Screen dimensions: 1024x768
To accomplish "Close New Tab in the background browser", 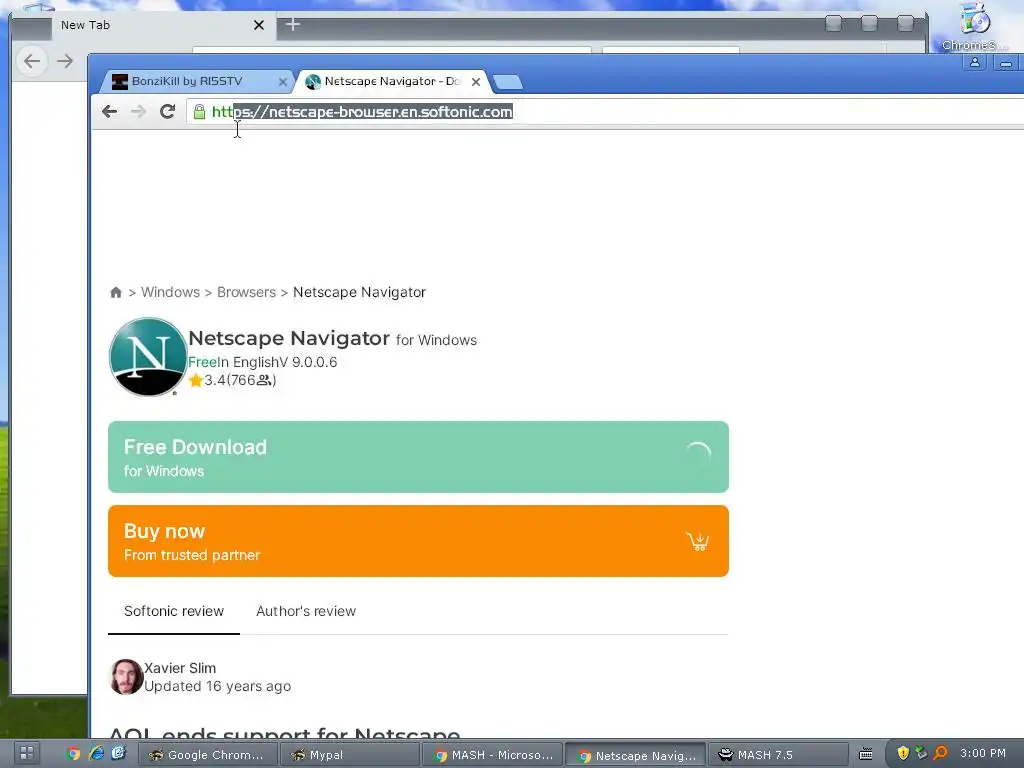I will [x=259, y=25].
